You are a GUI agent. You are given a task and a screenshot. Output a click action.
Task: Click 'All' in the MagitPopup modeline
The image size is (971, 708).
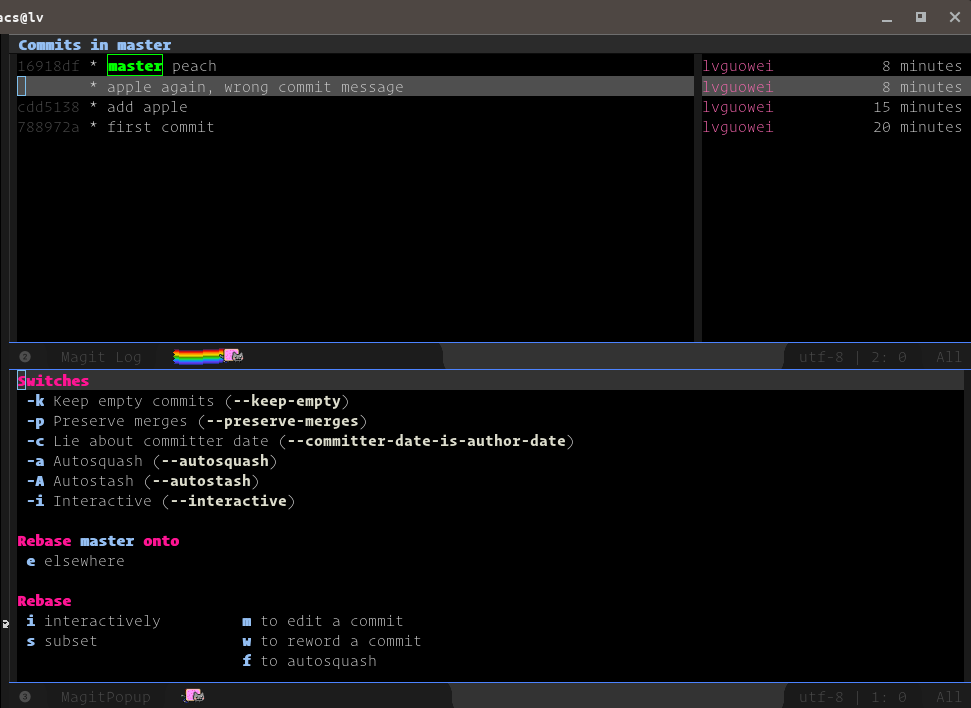pyautogui.click(x=949, y=697)
